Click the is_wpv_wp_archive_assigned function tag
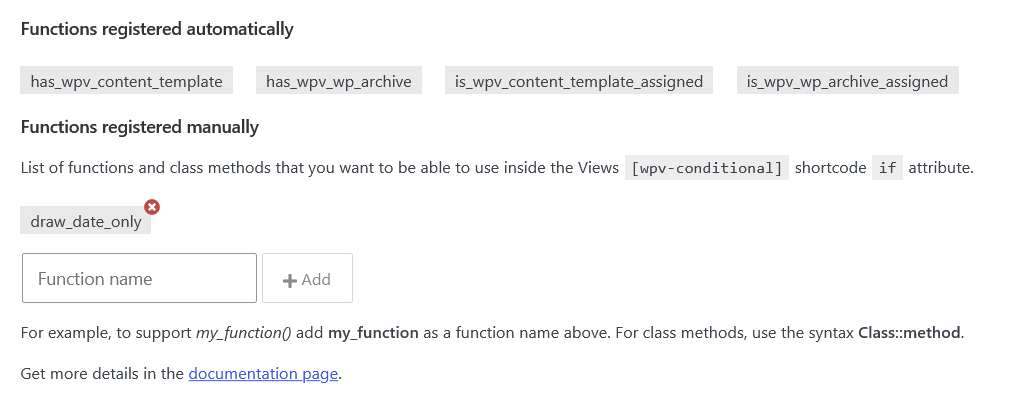1011x413 pixels. [x=847, y=80]
